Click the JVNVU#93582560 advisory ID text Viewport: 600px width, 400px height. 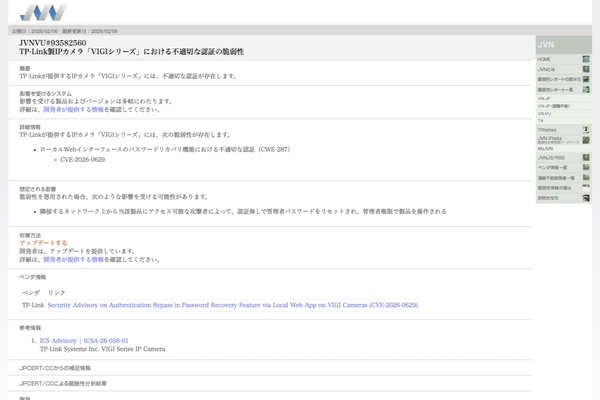click(x=53, y=43)
